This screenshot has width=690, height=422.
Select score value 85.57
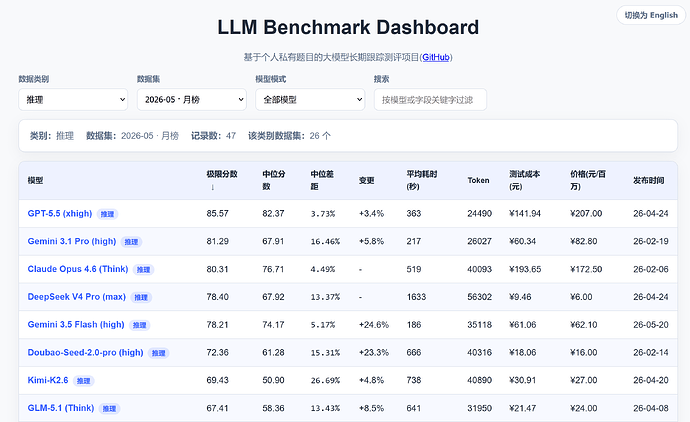(217, 213)
